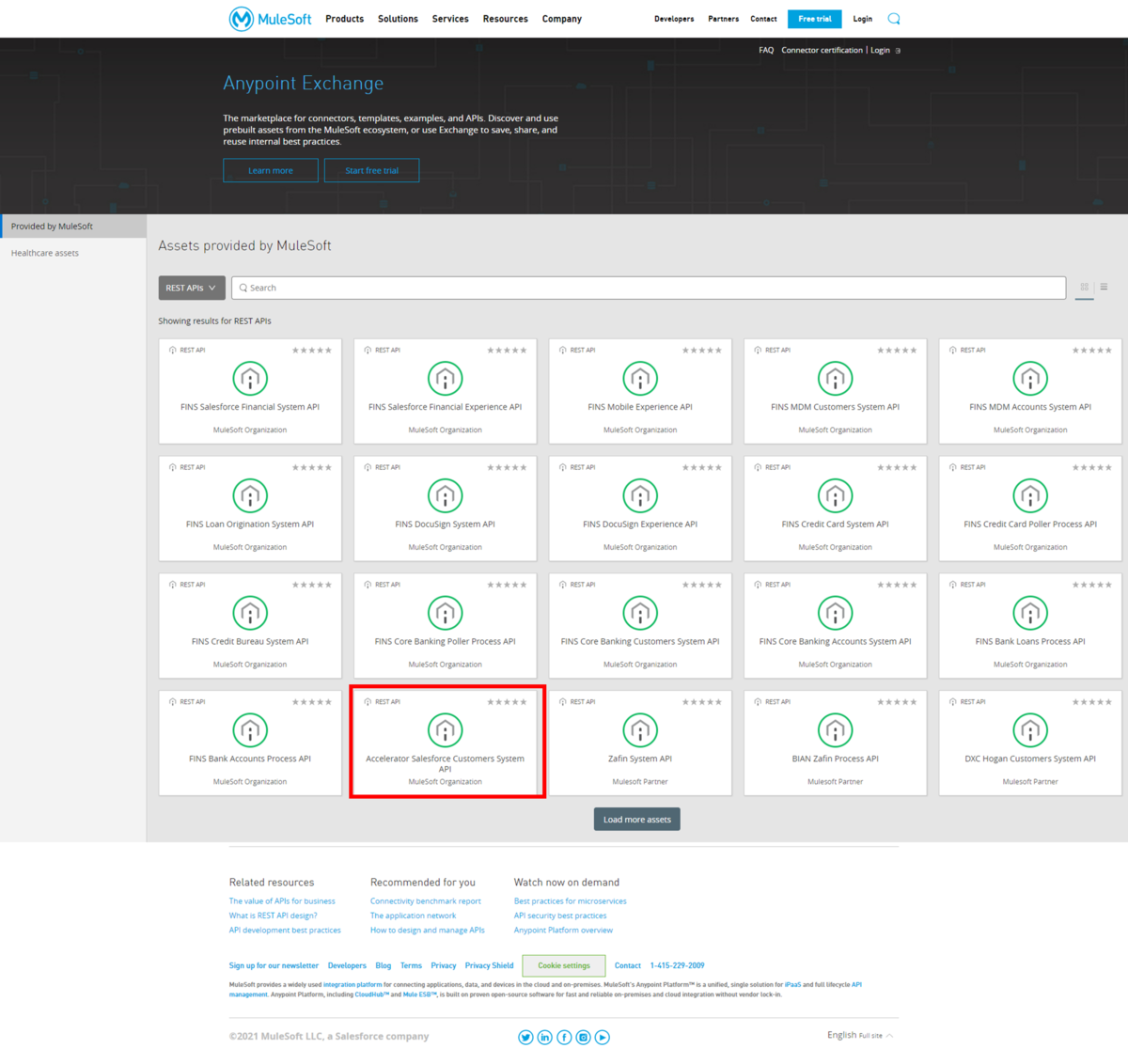The height and width of the screenshot is (1064, 1128).
Task: Open the Privacy Shield footer link
Action: click(x=489, y=965)
